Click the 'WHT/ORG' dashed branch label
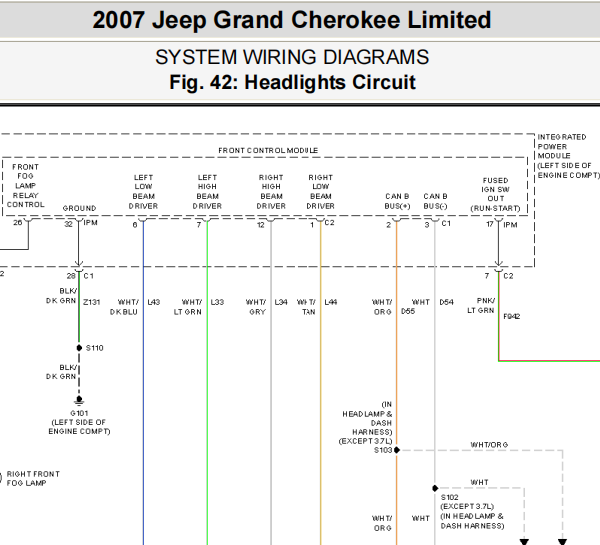The height and width of the screenshot is (545, 600). pyautogui.click(x=489, y=444)
